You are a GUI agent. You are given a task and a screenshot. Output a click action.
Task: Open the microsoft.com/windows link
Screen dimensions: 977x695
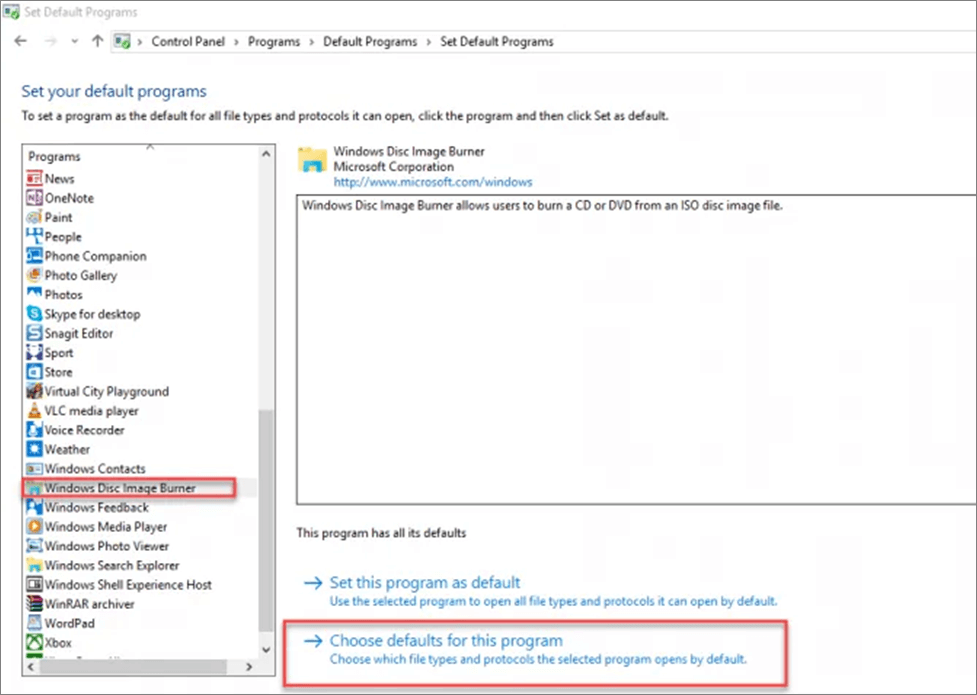click(x=432, y=182)
